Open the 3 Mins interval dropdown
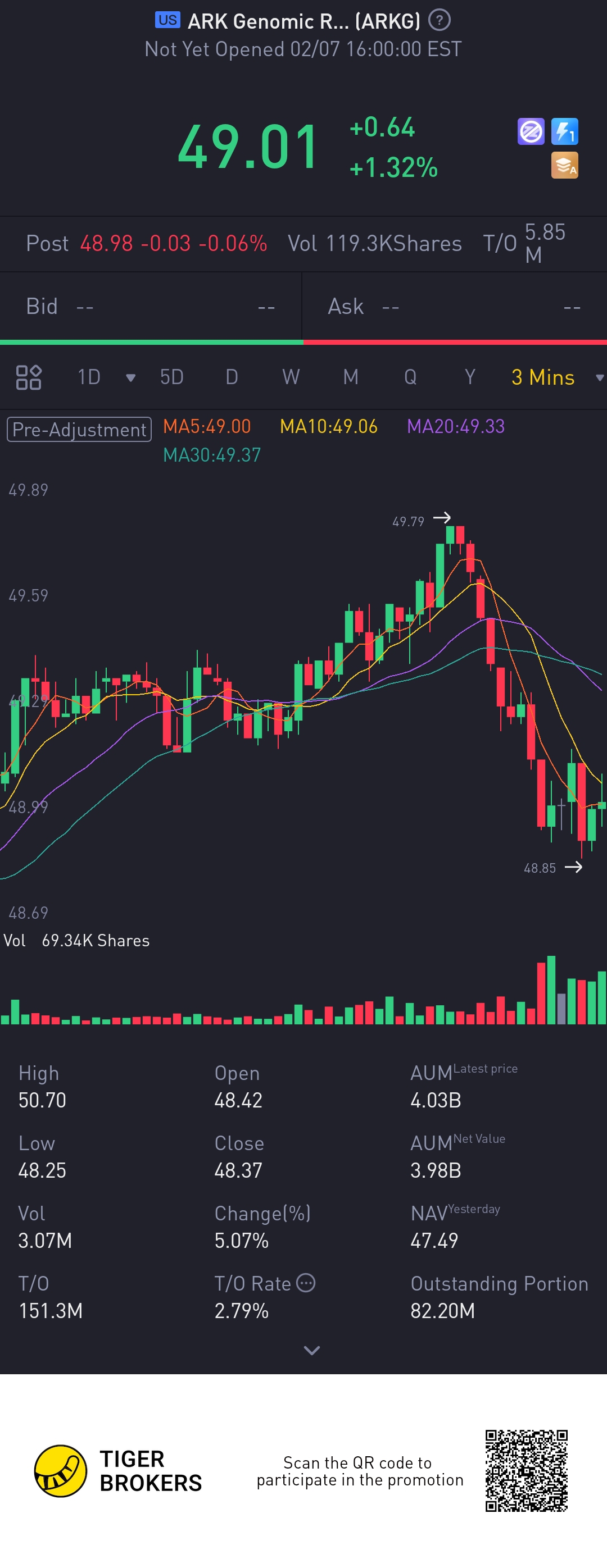The image size is (607, 1568). [599, 378]
